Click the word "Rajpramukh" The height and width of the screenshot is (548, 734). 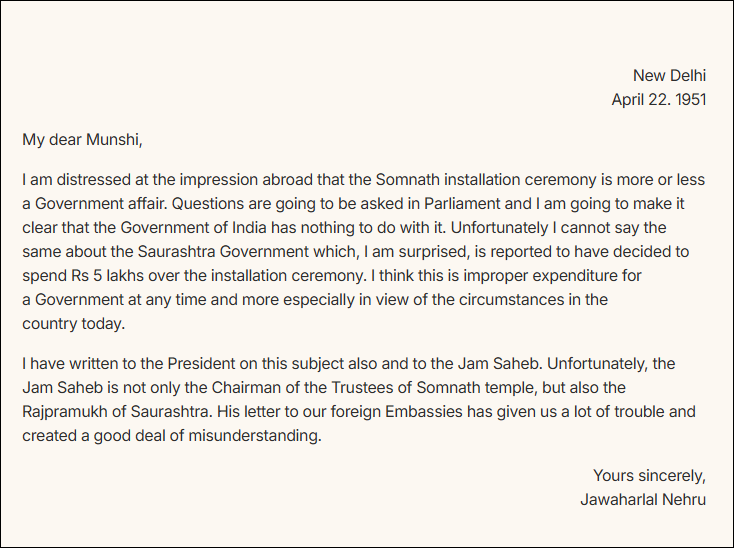64,412
